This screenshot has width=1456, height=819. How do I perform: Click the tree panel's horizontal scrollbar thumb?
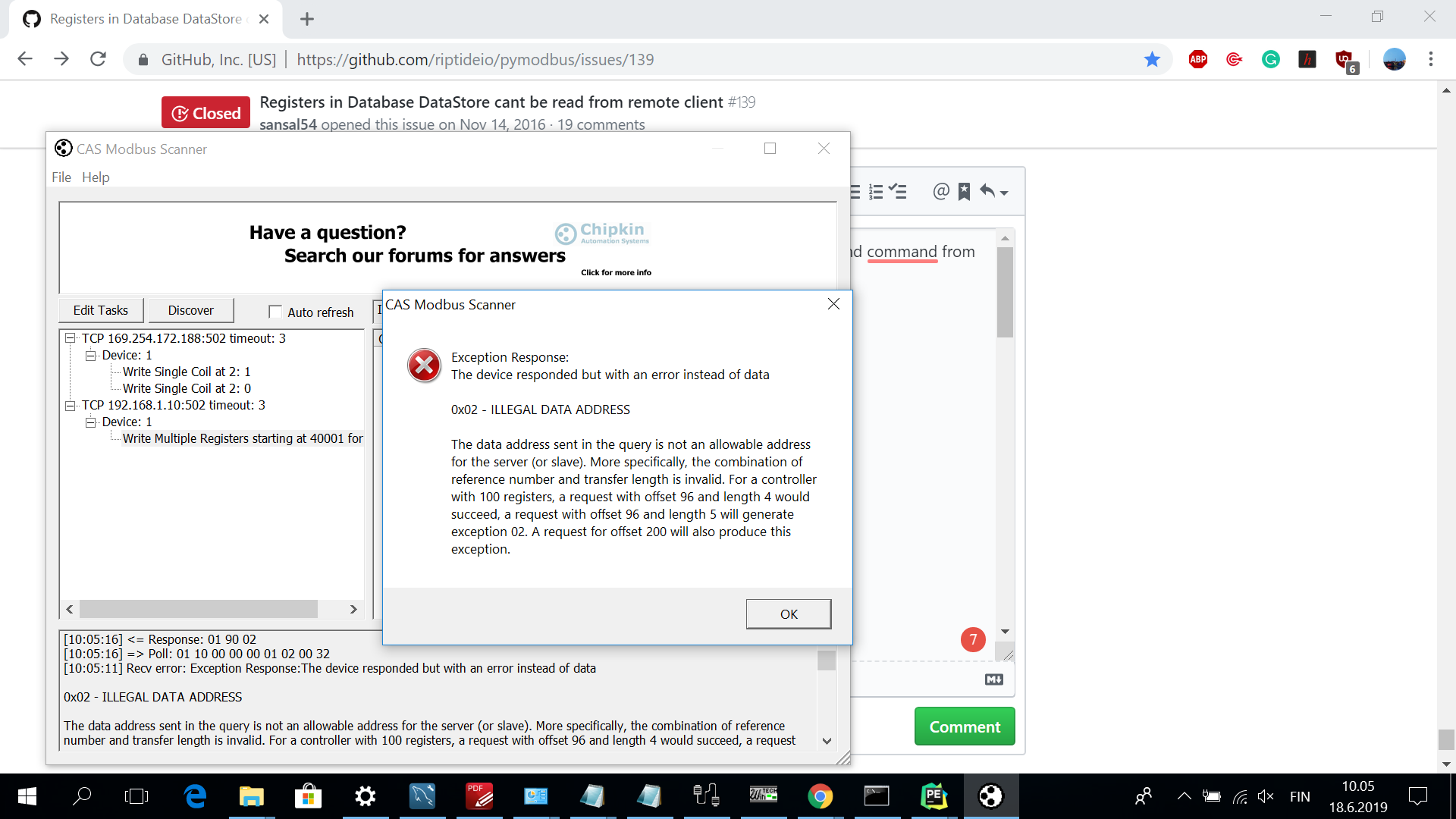point(199,609)
